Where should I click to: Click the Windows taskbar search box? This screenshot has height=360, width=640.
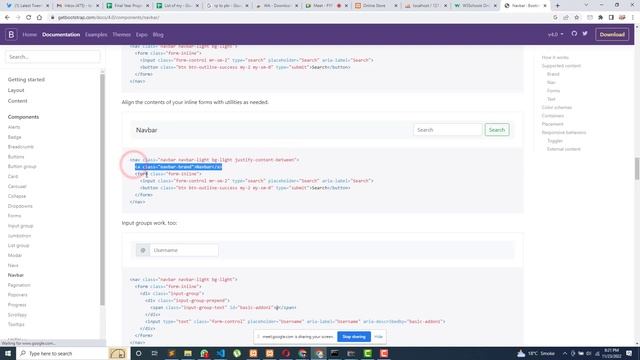point(62,353)
